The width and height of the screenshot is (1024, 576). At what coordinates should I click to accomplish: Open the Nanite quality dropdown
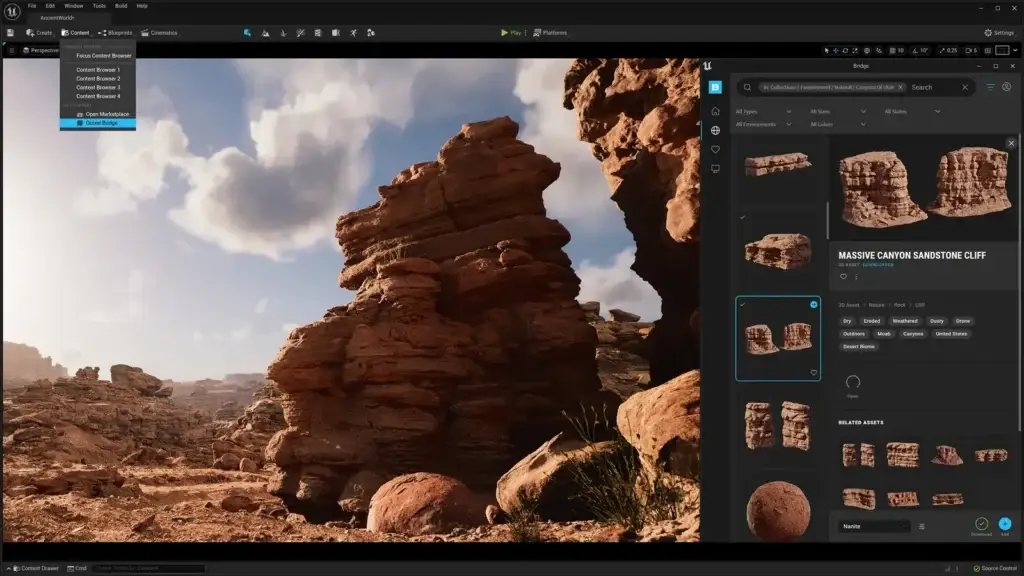(x=875, y=526)
